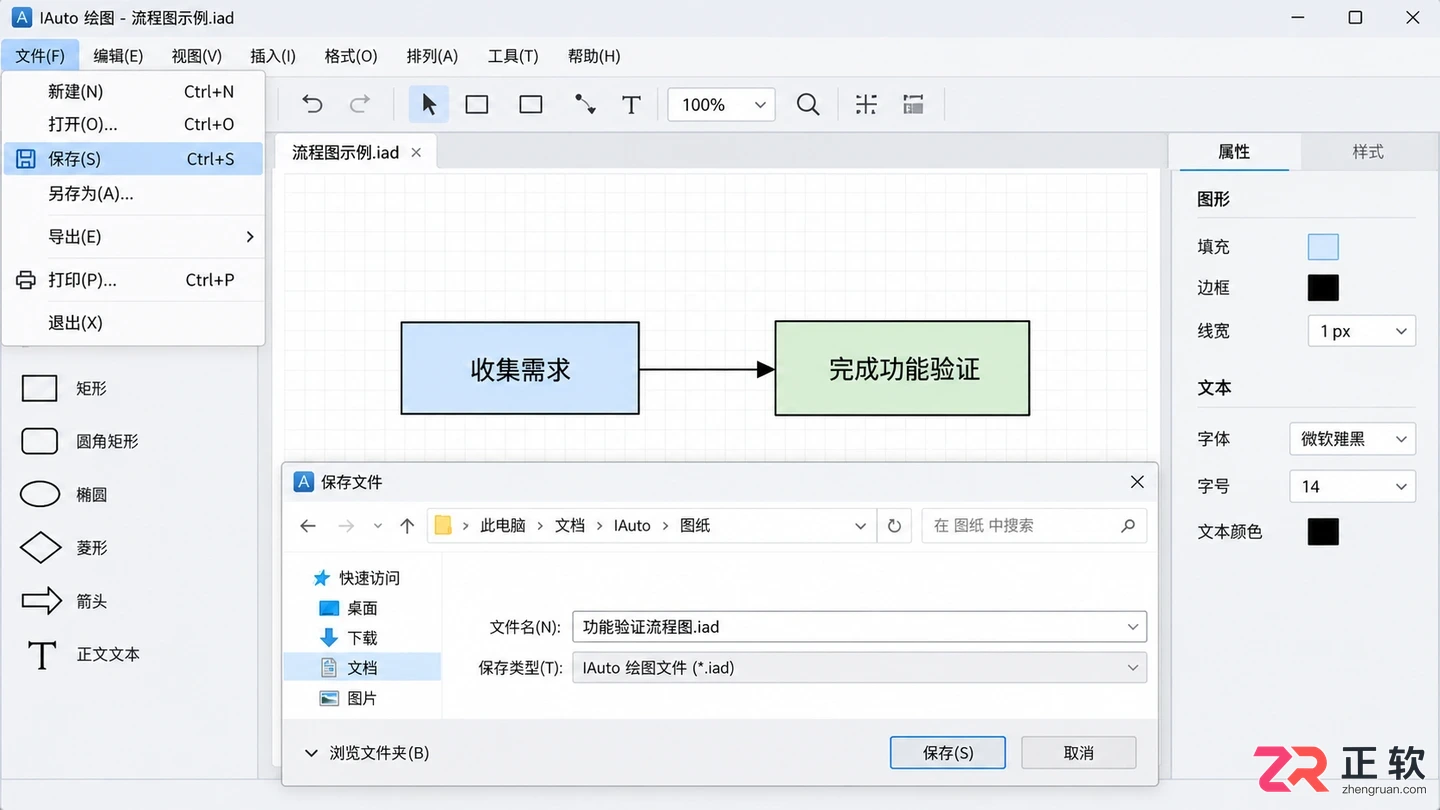Click the magnifier zoom icon

[808, 104]
